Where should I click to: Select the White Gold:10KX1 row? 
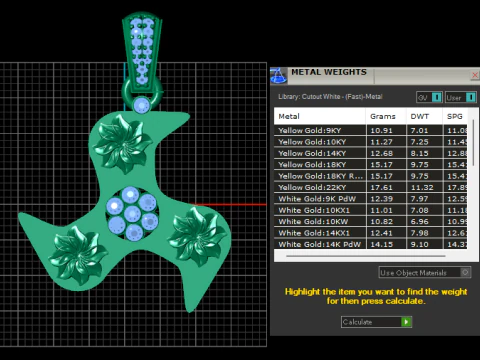(x=370, y=210)
